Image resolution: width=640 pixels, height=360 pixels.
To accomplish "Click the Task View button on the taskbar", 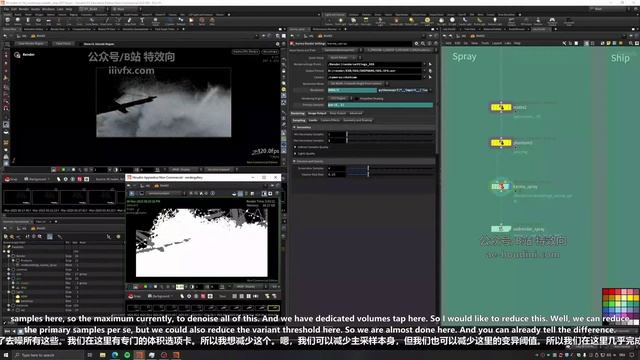I will click(90, 355).
